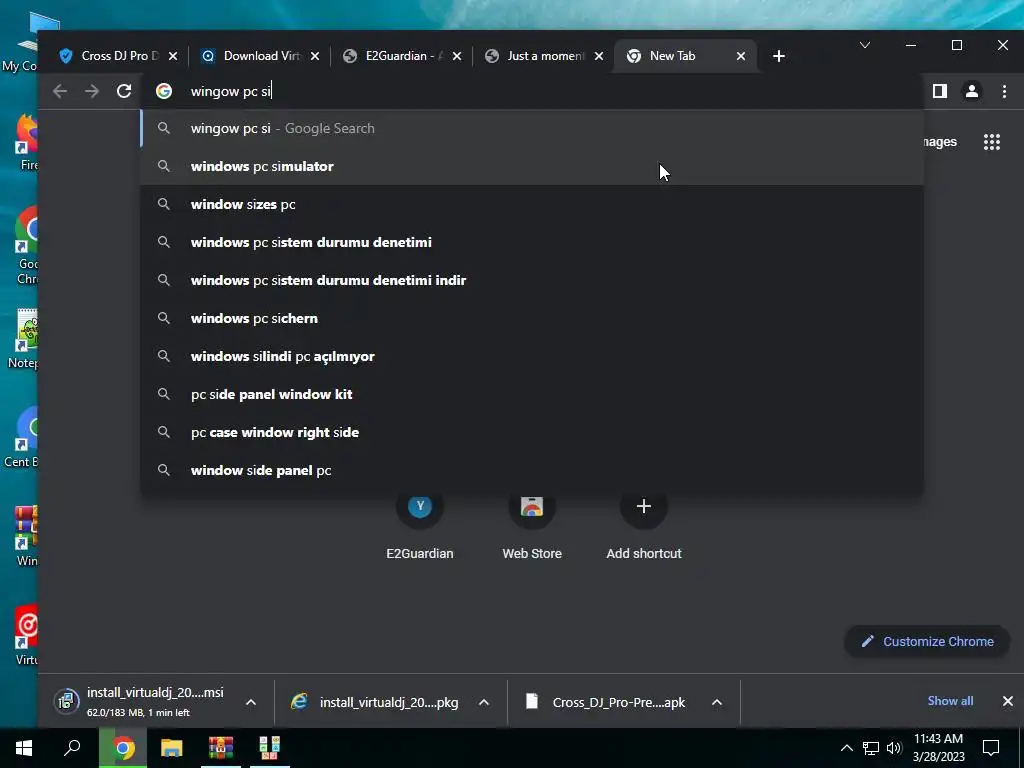The width and height of the screenshot is (1024, 768).
Task: Open WinRAR from the taskbar
Action: [x=221, y=748]
